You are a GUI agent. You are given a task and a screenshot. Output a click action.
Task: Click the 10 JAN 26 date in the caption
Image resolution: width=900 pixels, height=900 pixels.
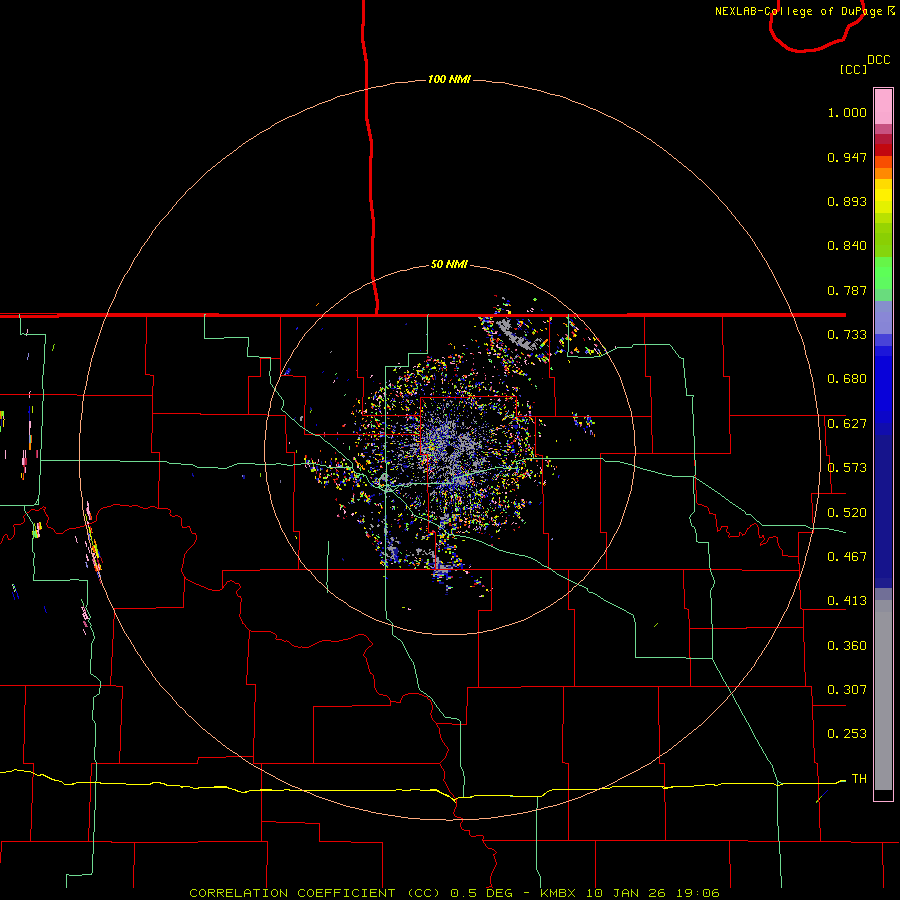(626, 893)
